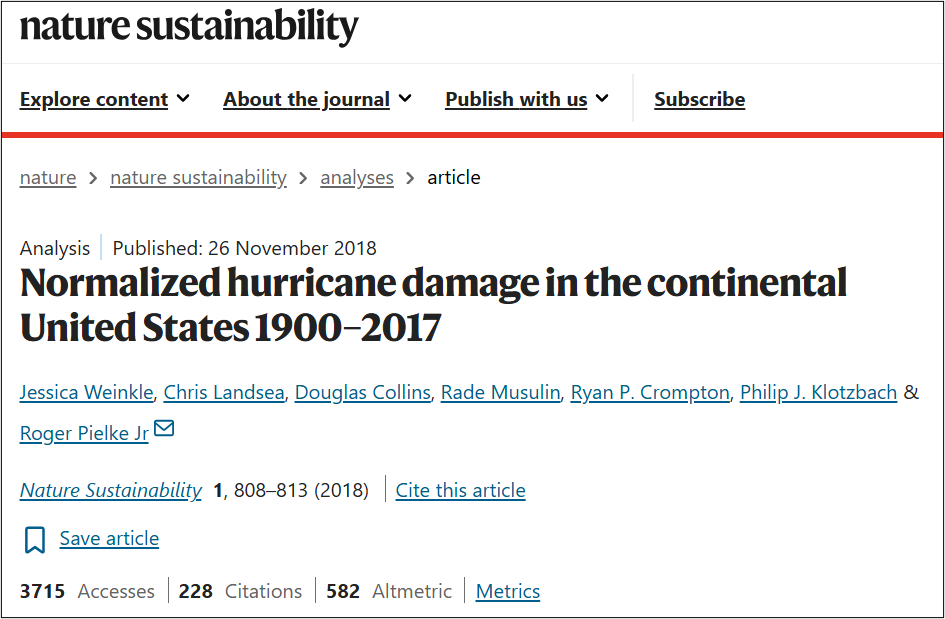Click the bookmark icon beside Save article
The height and width of the screenshot is (619, 945).
[x=35, y=539]
